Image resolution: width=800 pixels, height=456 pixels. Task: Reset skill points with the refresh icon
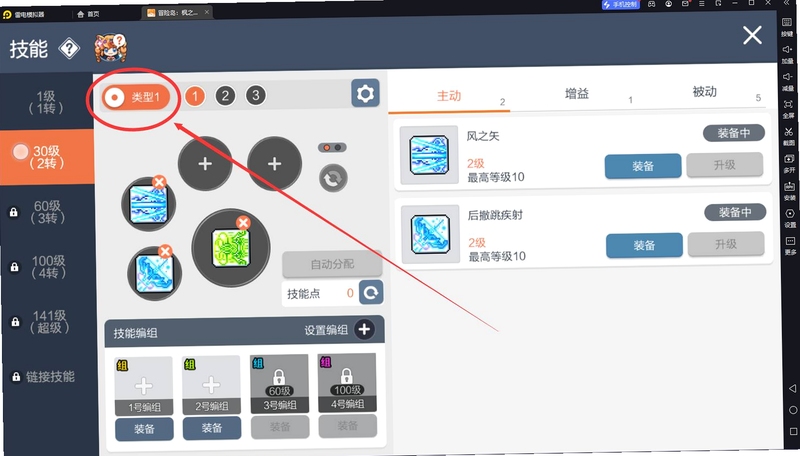pos(371,292)
